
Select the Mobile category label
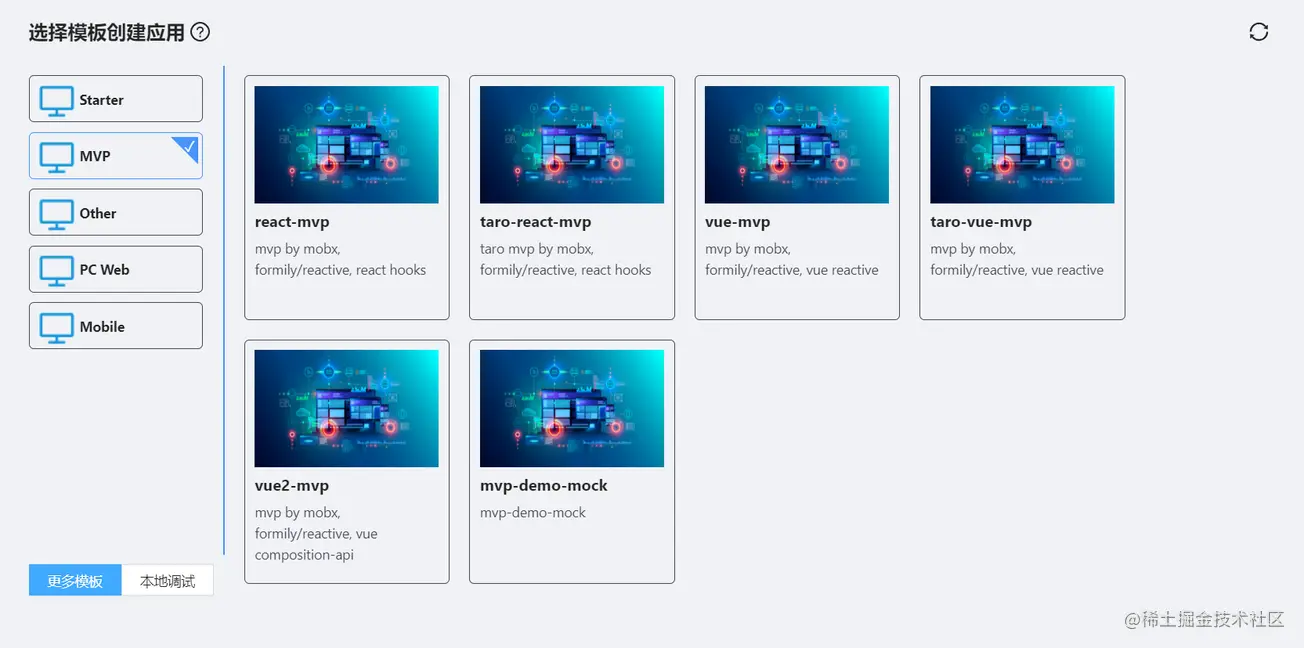pos(102,327)
